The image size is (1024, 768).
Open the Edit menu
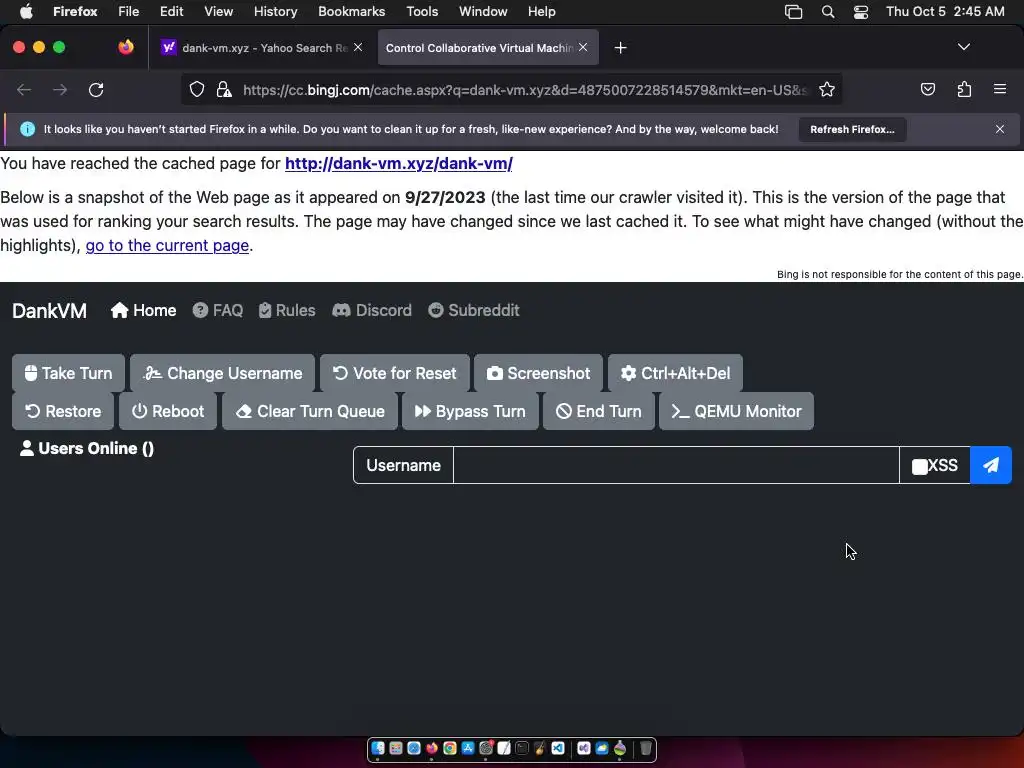[172, 11]
